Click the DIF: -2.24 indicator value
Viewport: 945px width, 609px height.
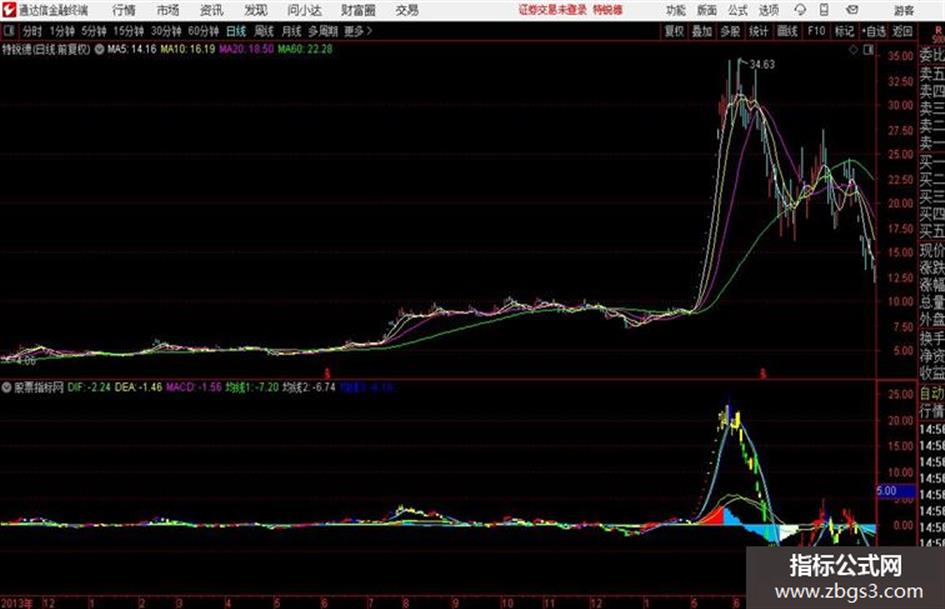[89, 388]
